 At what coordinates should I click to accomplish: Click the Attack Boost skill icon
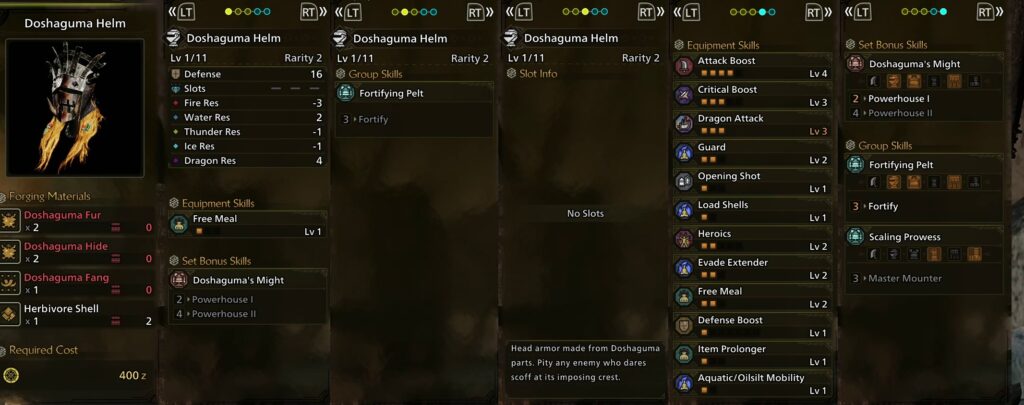point(684,66)
